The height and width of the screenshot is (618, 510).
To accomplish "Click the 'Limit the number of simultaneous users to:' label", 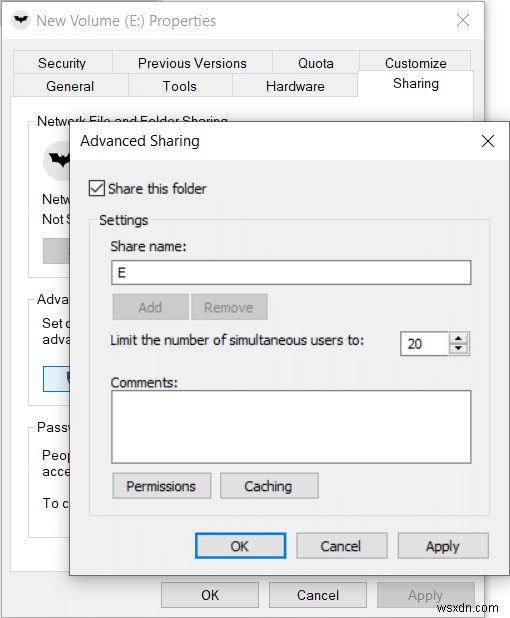I will click(x=237, y=340).
